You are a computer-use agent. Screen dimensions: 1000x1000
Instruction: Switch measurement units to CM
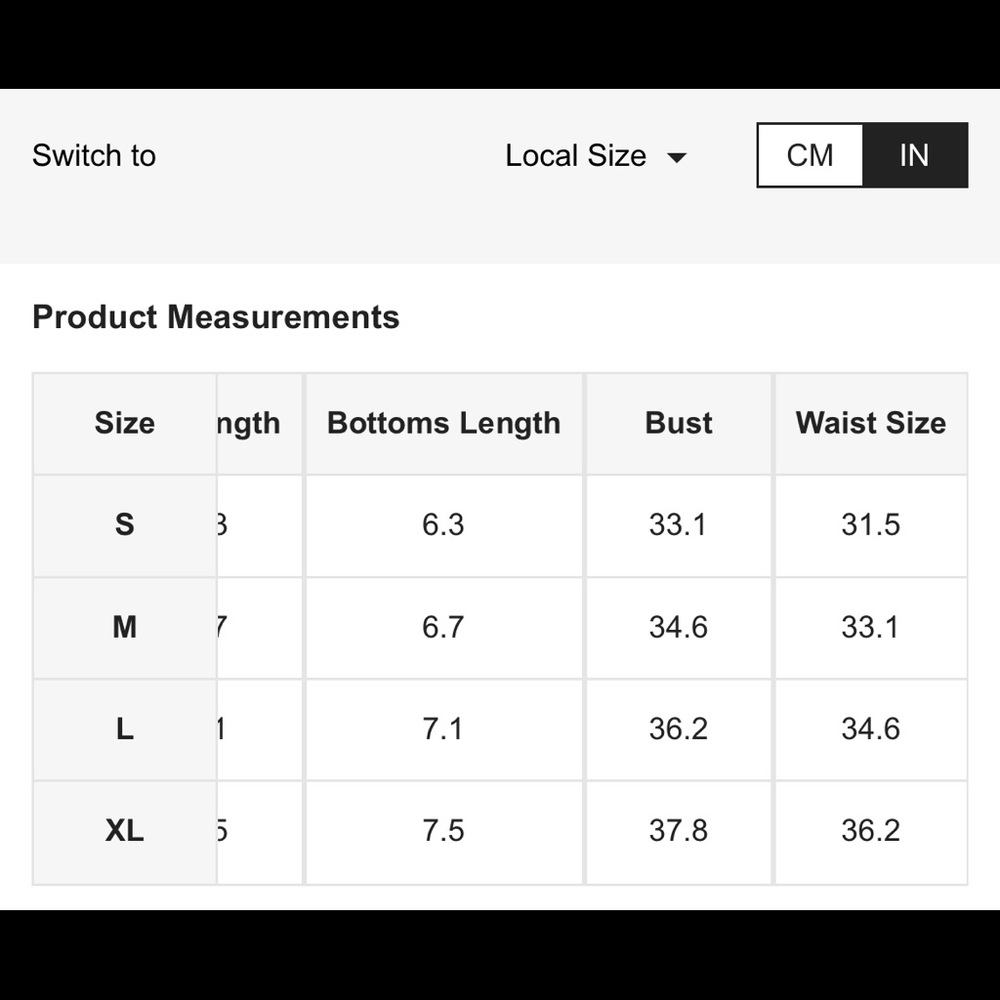pyautogui.click(x=810, y=155)
